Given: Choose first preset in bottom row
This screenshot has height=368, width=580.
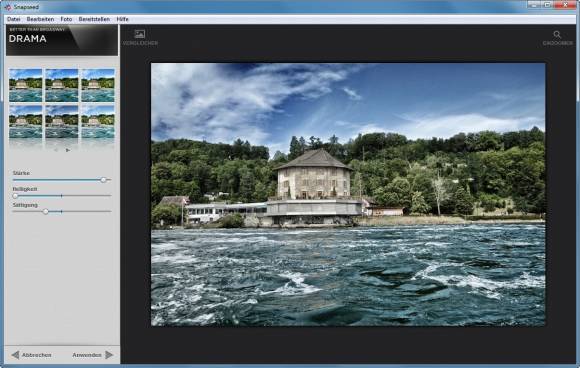Looking at the screenshot, I should click(x=26, y=122).
